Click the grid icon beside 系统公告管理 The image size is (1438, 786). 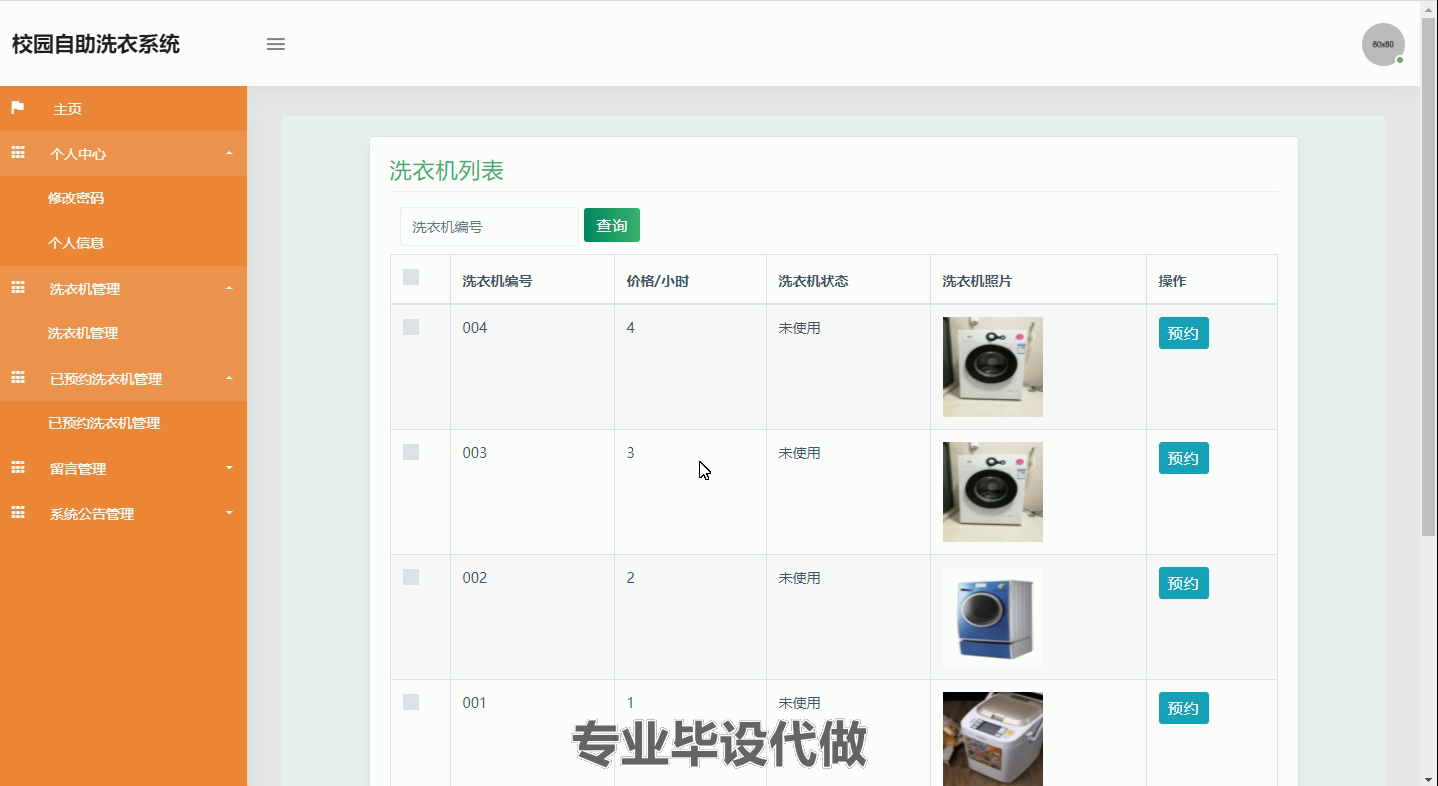pyautogui.click(x=17, y=512)
